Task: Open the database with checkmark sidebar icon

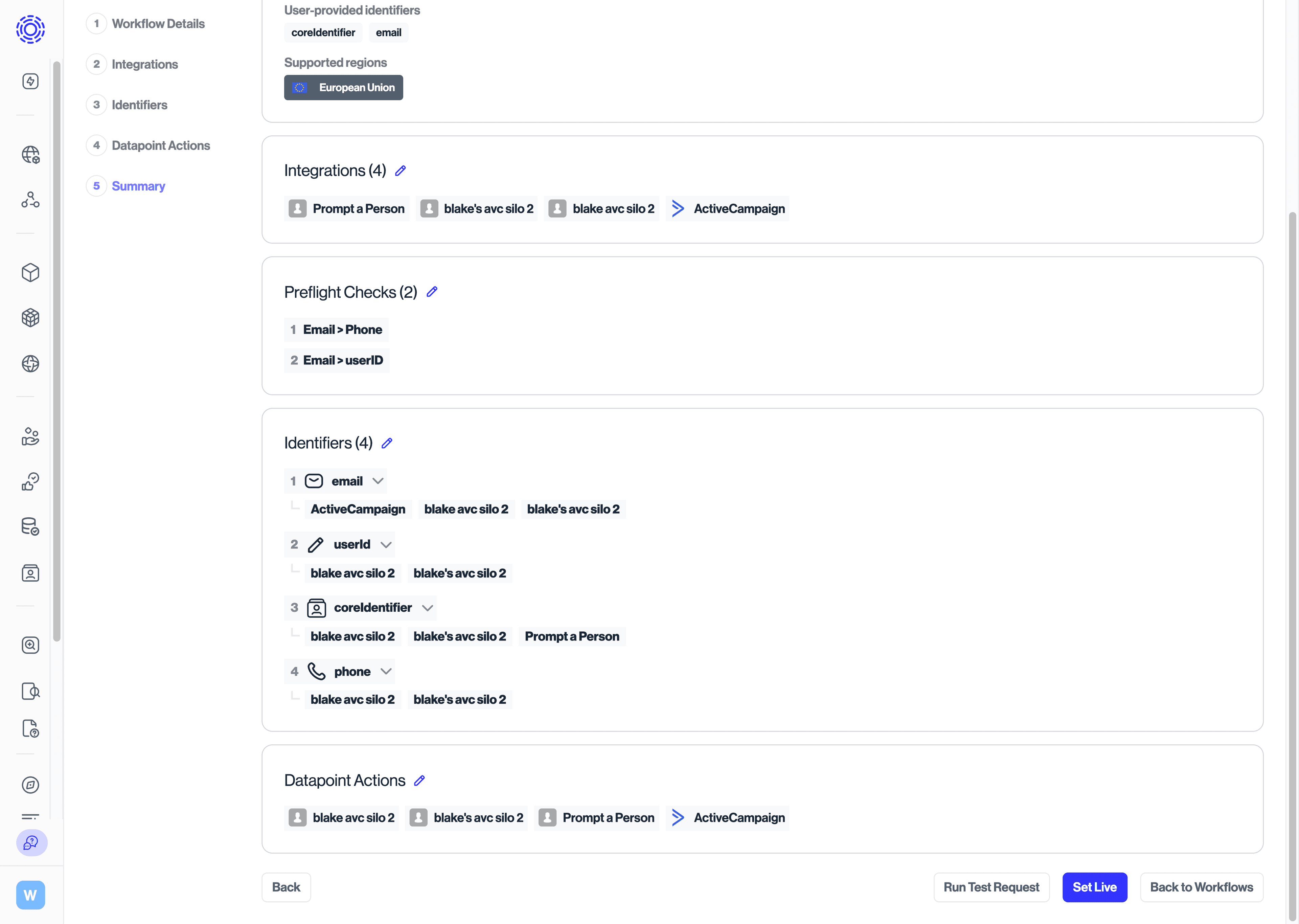Action: tap(30, 526)
